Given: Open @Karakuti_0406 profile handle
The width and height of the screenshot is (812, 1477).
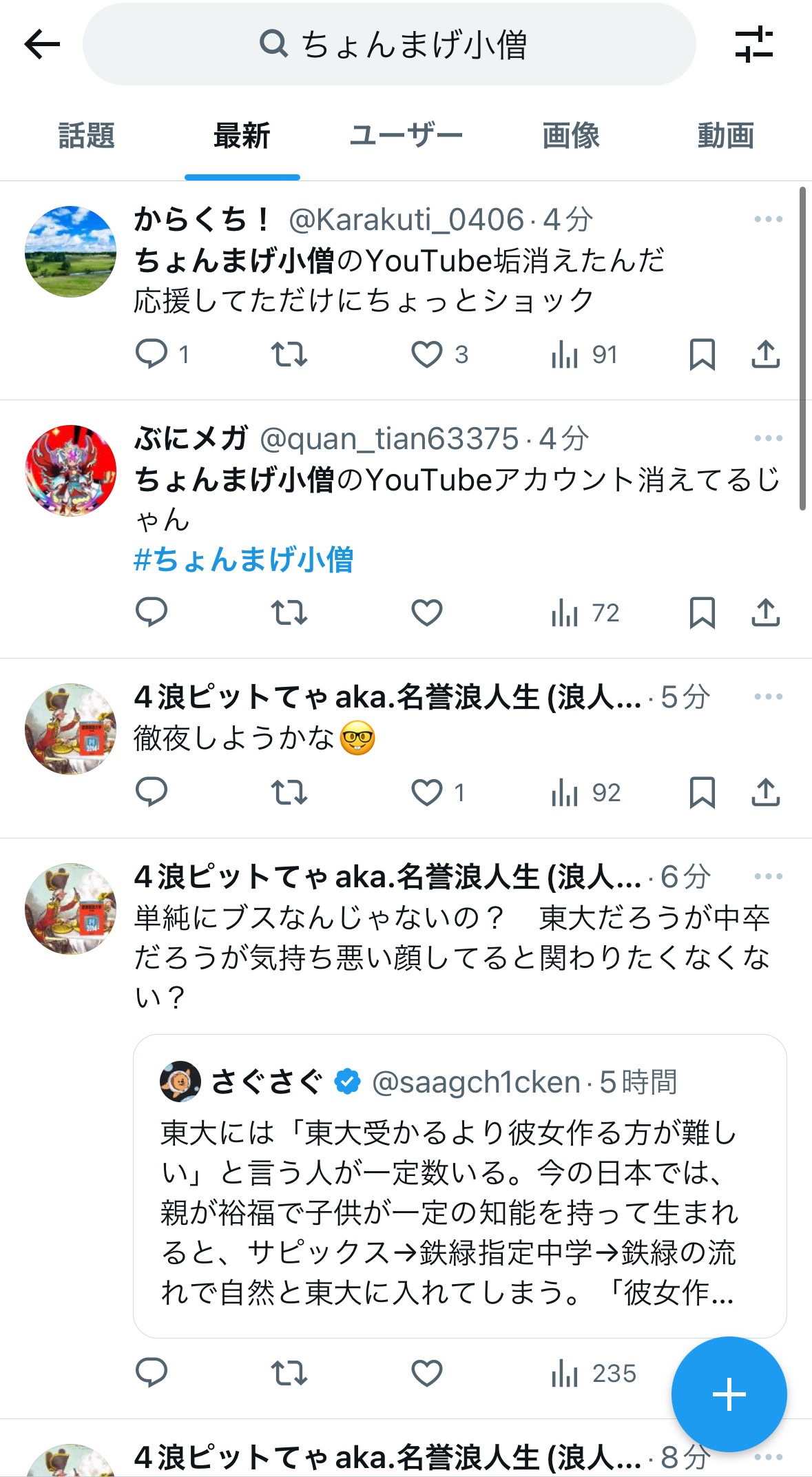Looking at the screenshot, I should tap(406, 220).
